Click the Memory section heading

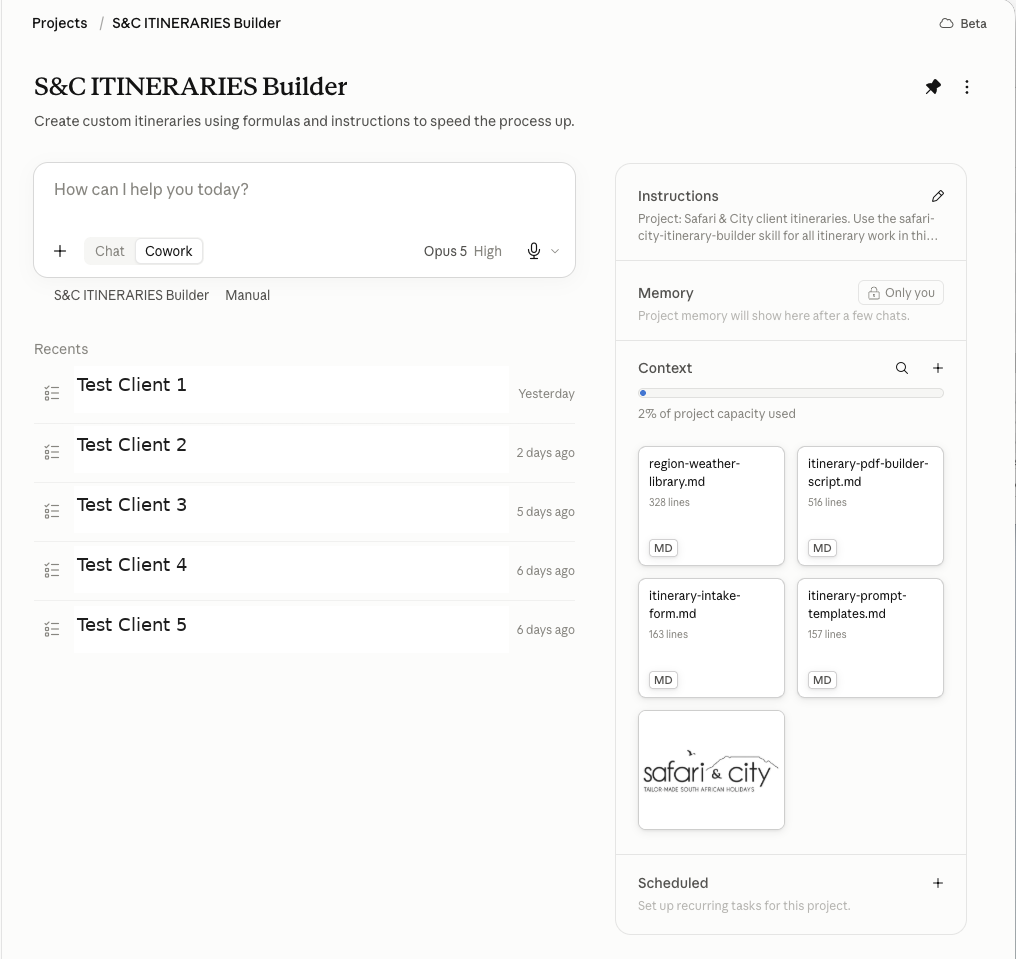coord(665,293)
